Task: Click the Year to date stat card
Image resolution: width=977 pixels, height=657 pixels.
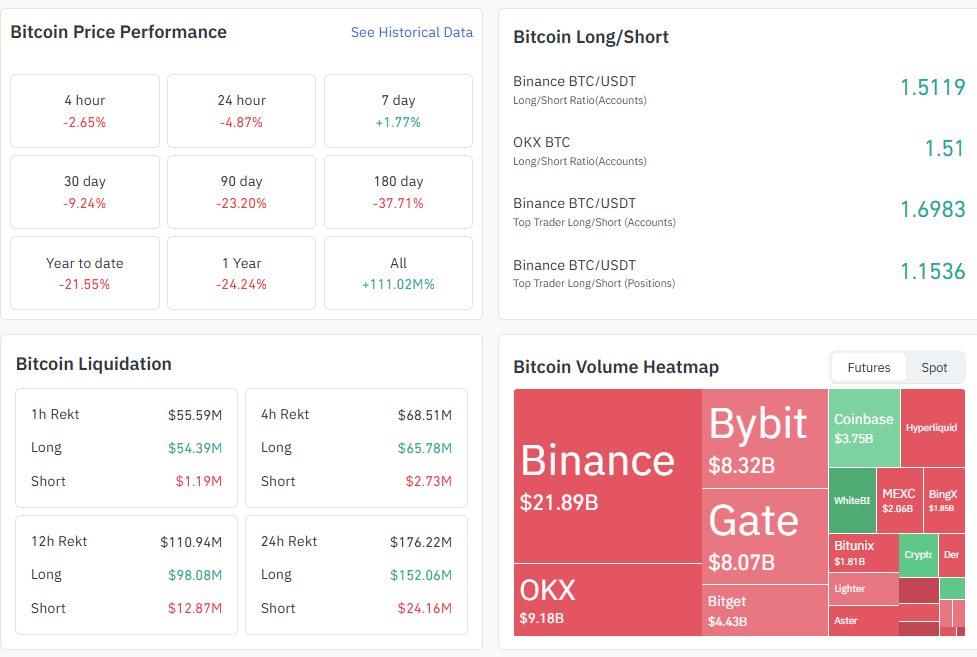Action: (84, 273)
